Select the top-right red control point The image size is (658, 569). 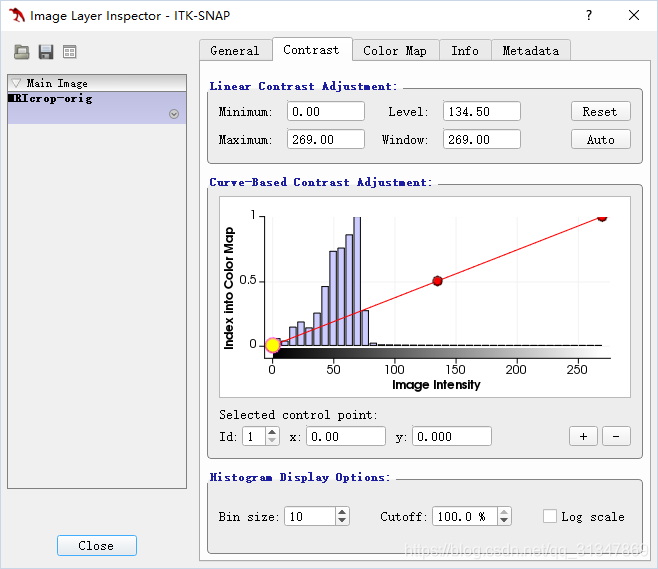(602, 218)
